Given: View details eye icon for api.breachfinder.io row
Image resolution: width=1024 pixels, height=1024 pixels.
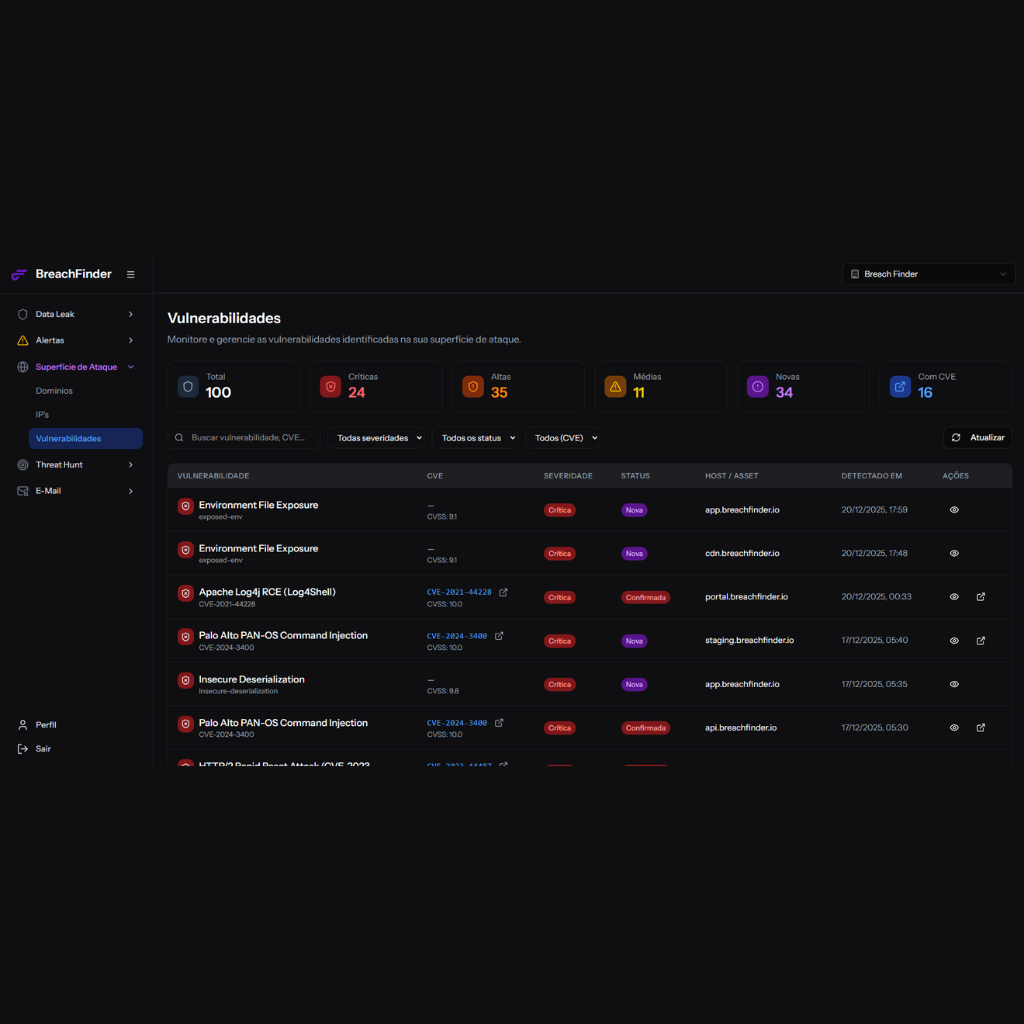Looking at the screenshot, I should point(954,728).
